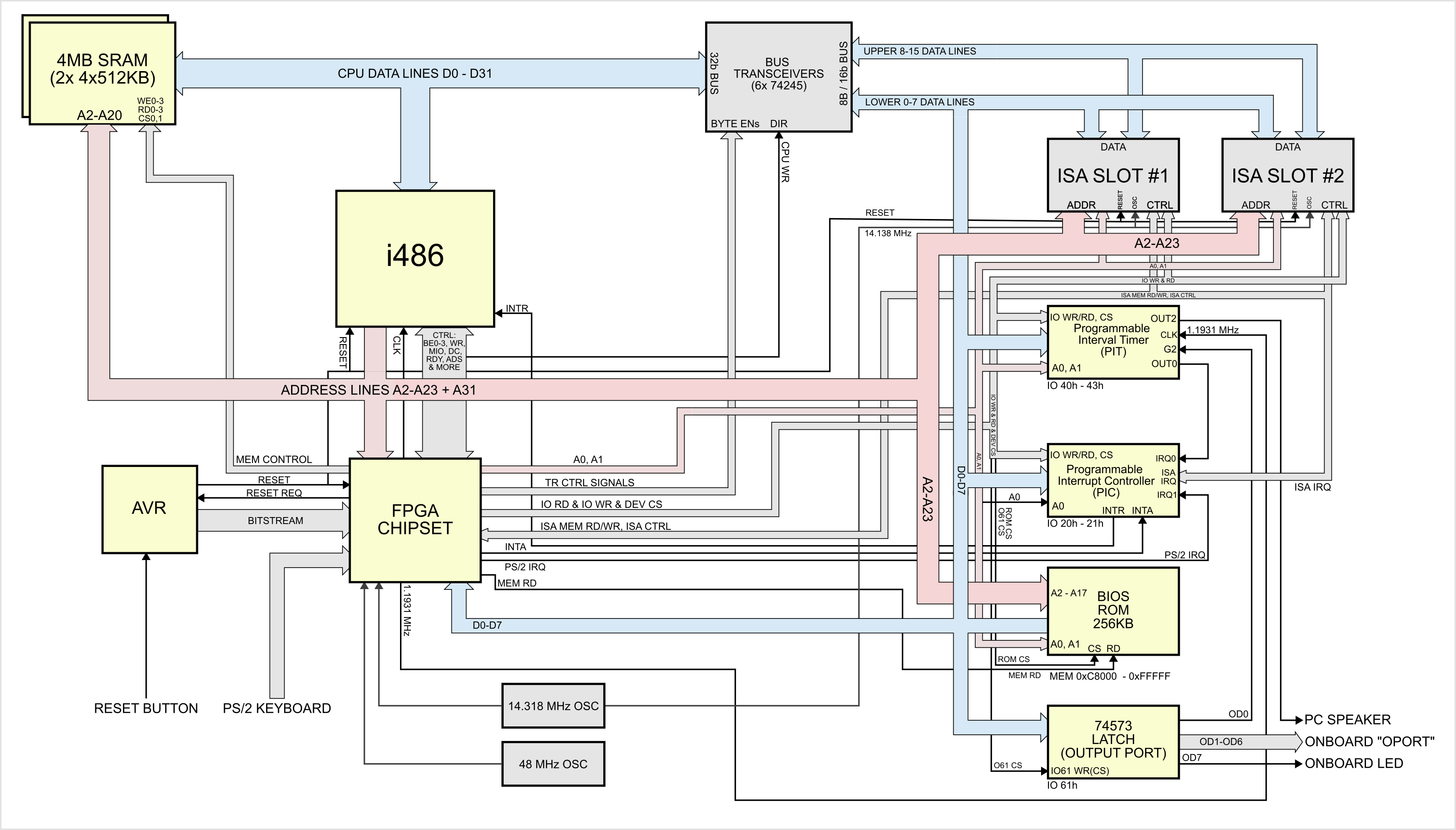Click the PC SPEAKER output label
The image size is (1456, 830).
(1347, 719)
